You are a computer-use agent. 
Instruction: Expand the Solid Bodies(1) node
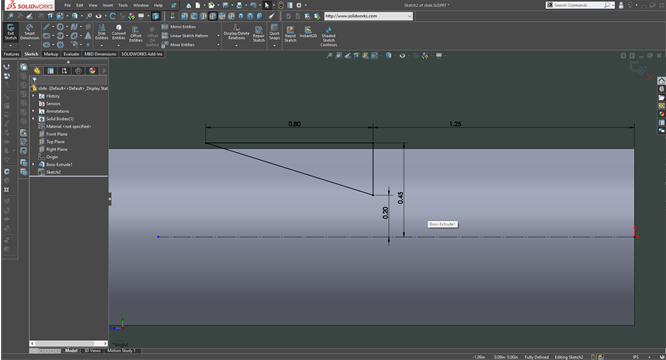click(x=34, y=119)
